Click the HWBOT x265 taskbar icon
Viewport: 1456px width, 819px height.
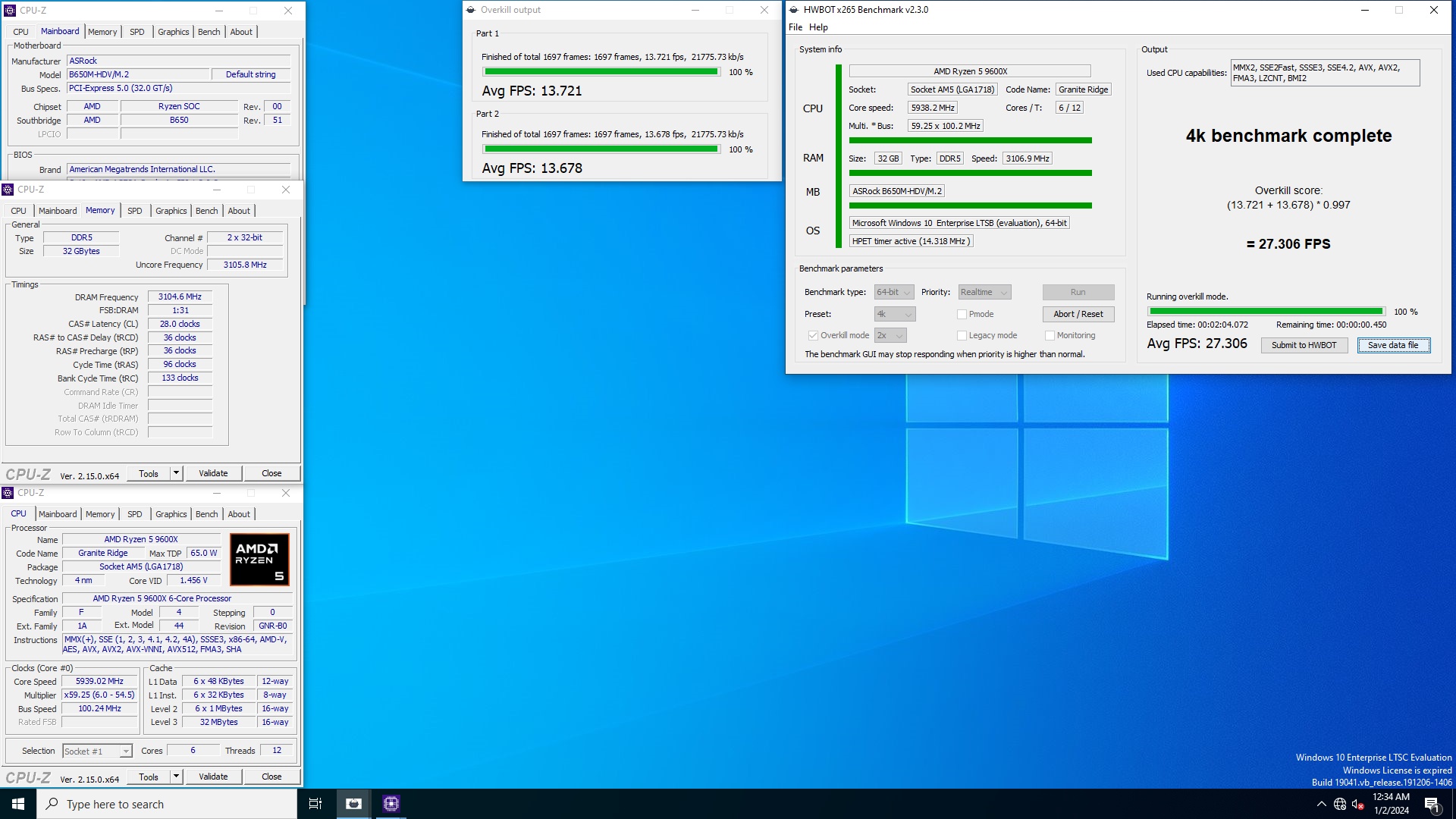pos(353,804)
